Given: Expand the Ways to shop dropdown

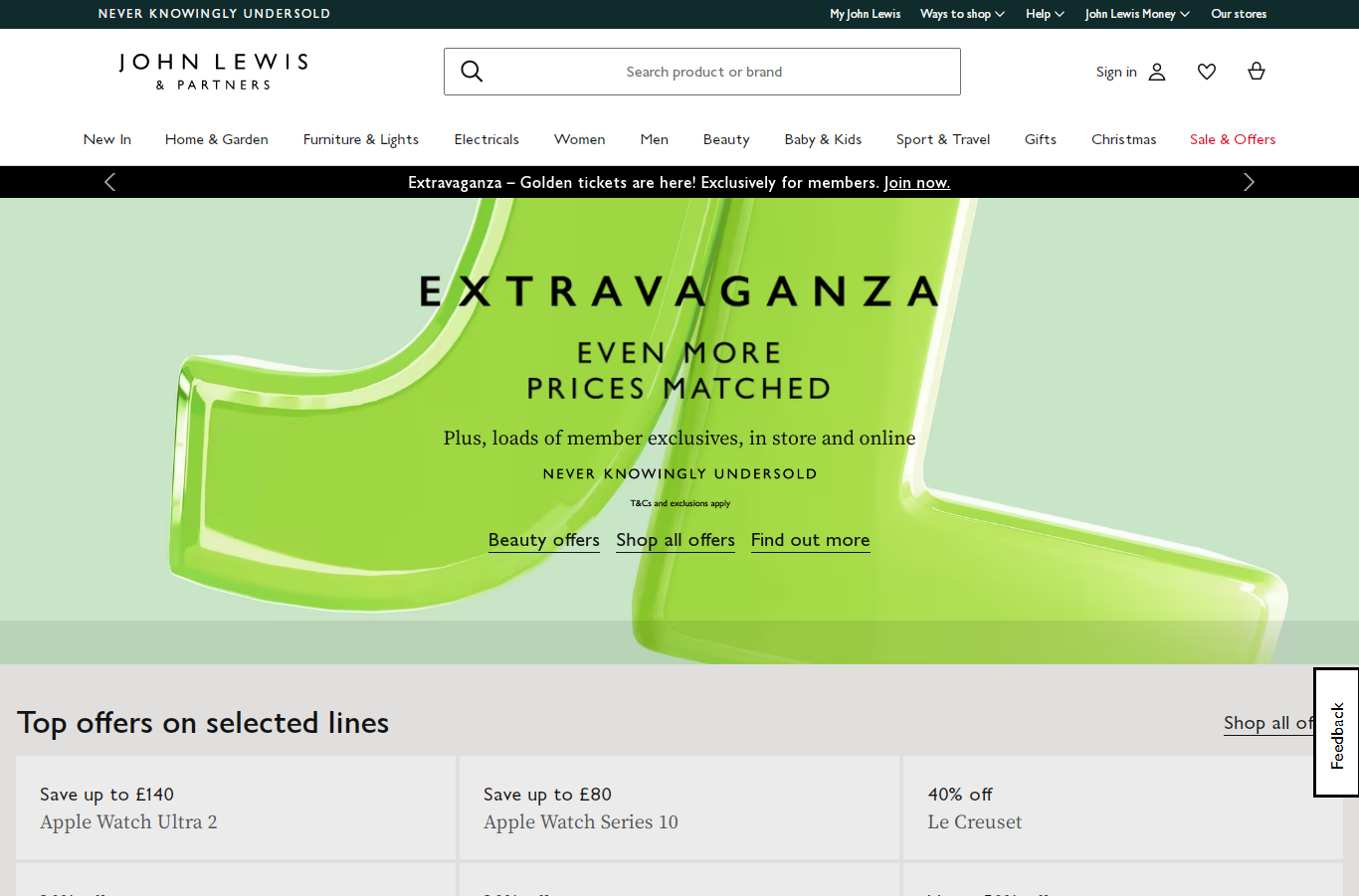Looking at the screenshot, I should click(x=962, y=14).
